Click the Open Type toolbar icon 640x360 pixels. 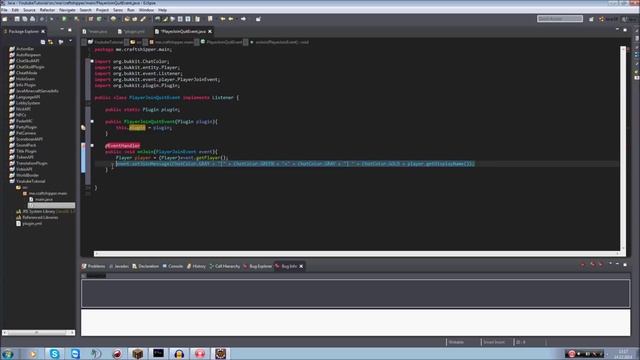point(127,19)
